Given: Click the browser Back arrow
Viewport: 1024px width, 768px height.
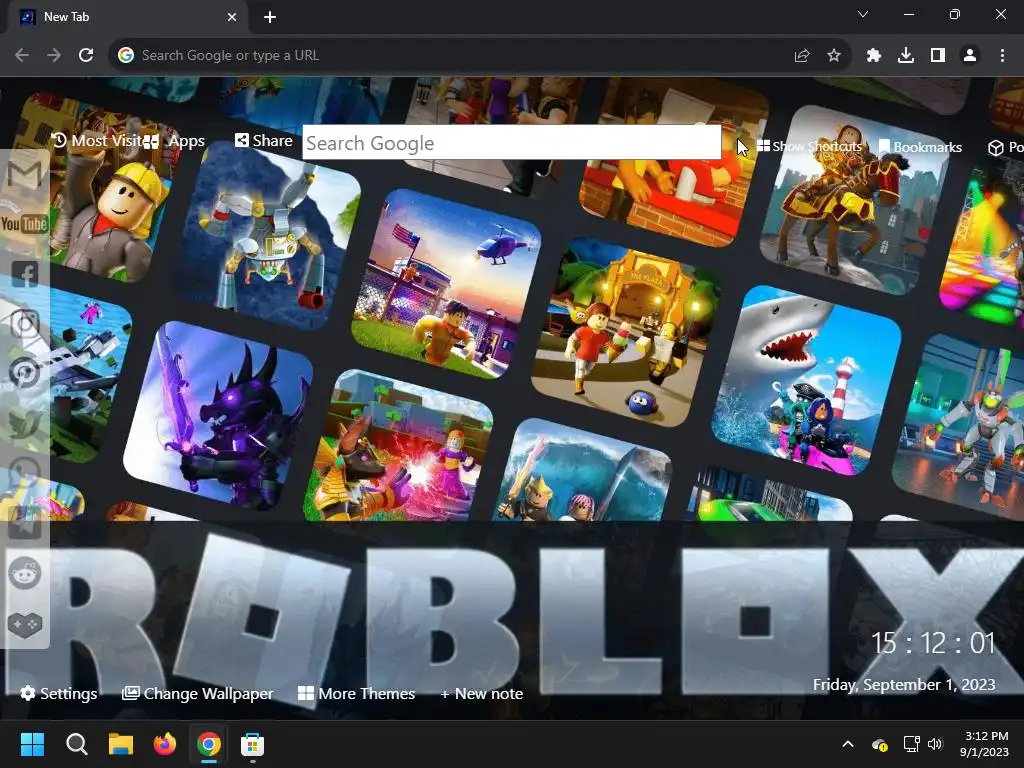Looking at the screenshot, I should pyautogui.click(x=22, y=56).
